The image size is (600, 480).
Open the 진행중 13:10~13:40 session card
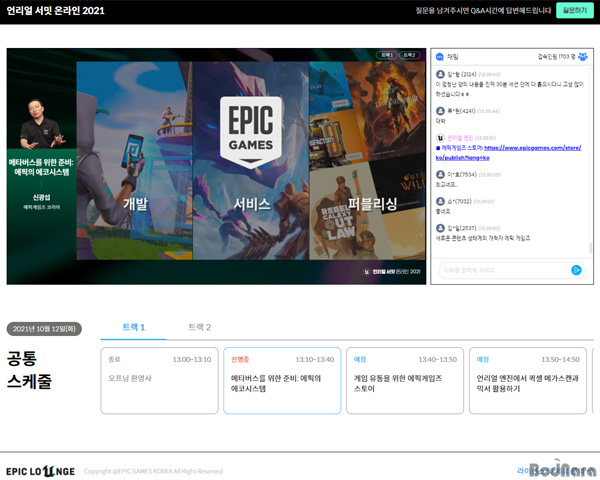282,380
